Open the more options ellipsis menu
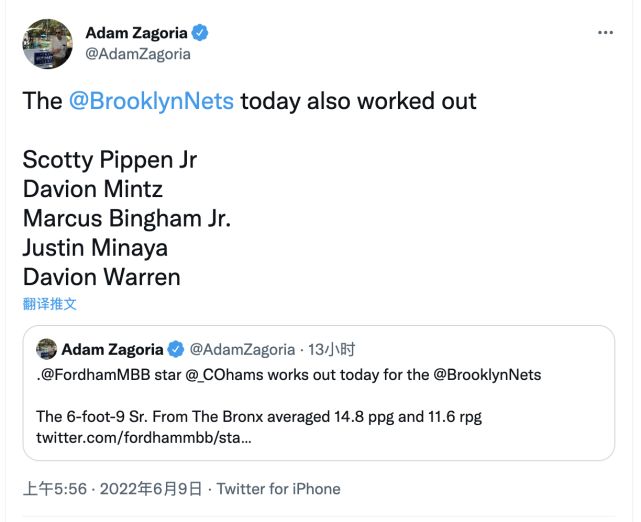 pyautogui.click(x=605, y=32)
